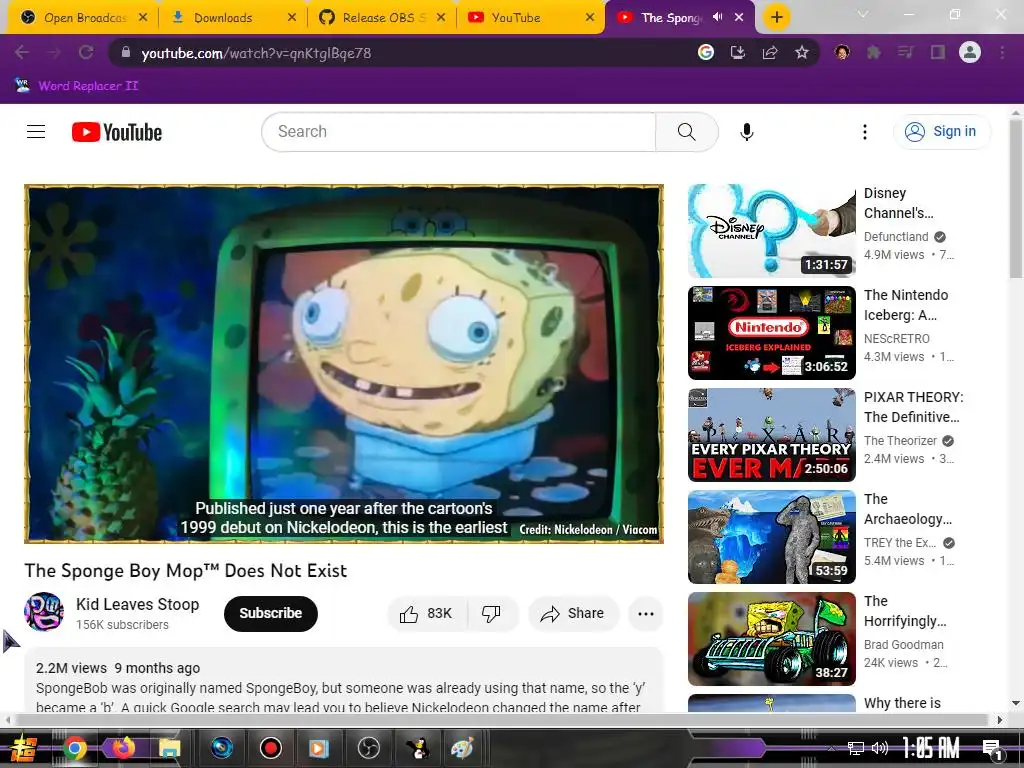Start voice search with microphone icon

746,132
